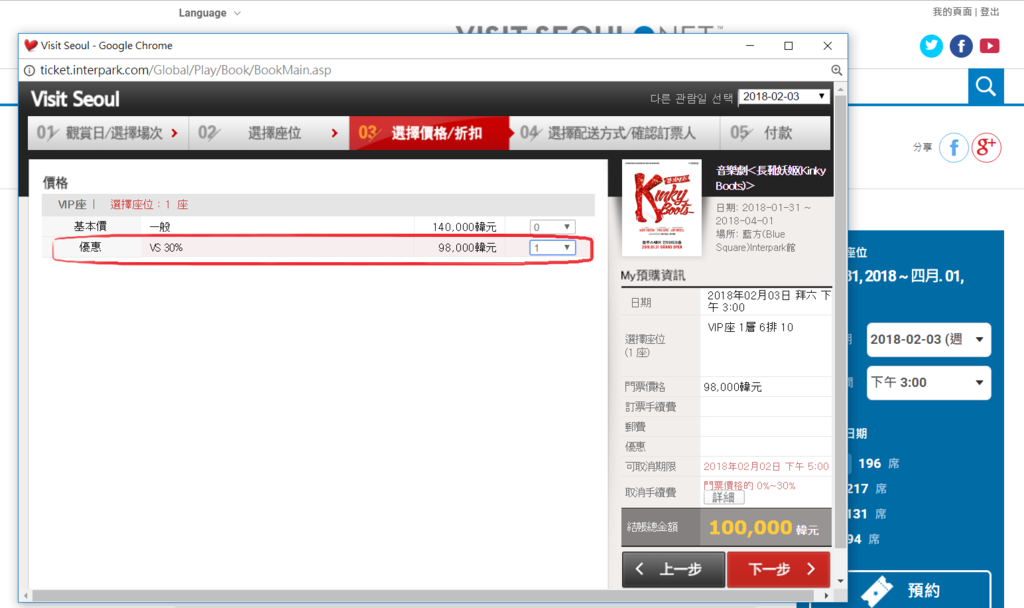Open Twitter link on background page
This screenshot has height=608, width=1024.
pos(931,46)
